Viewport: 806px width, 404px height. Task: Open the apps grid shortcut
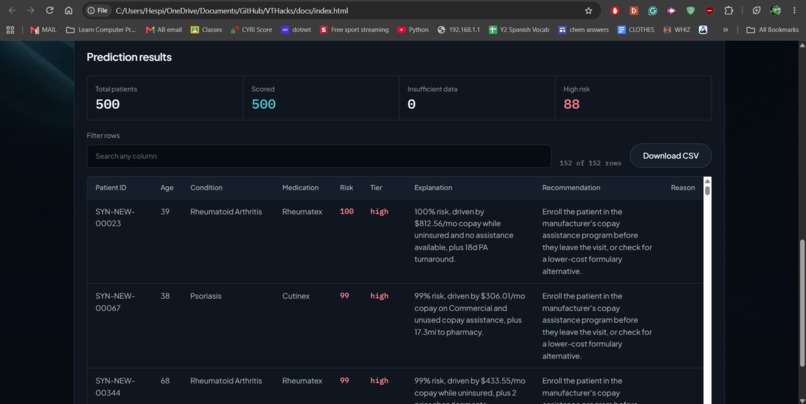(x=10, y=30)
